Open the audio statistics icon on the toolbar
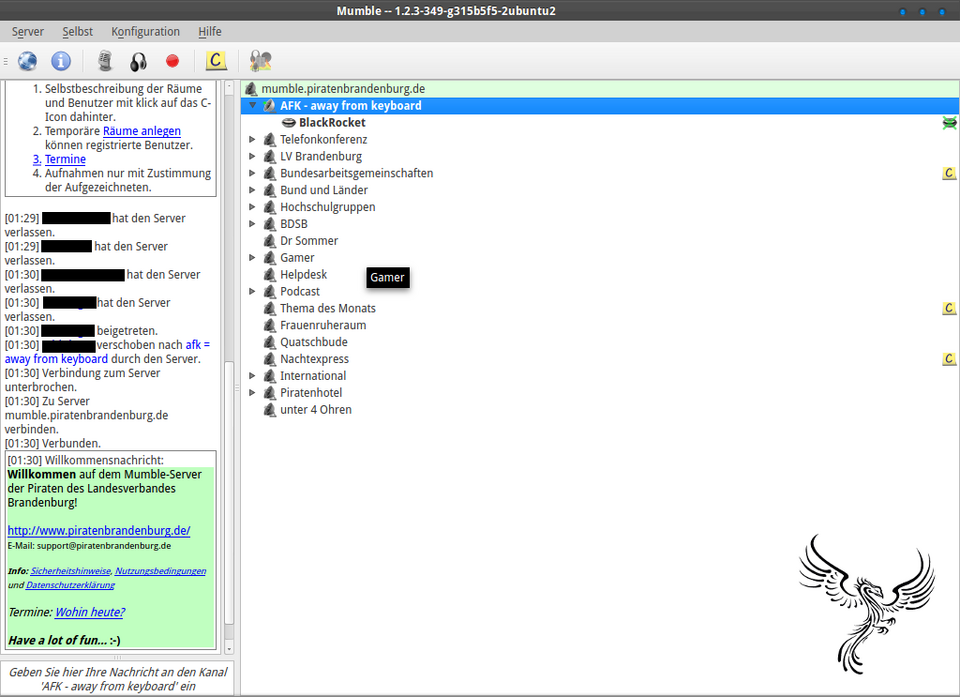This screenshot has height=697, width=960. coord(260,61)
